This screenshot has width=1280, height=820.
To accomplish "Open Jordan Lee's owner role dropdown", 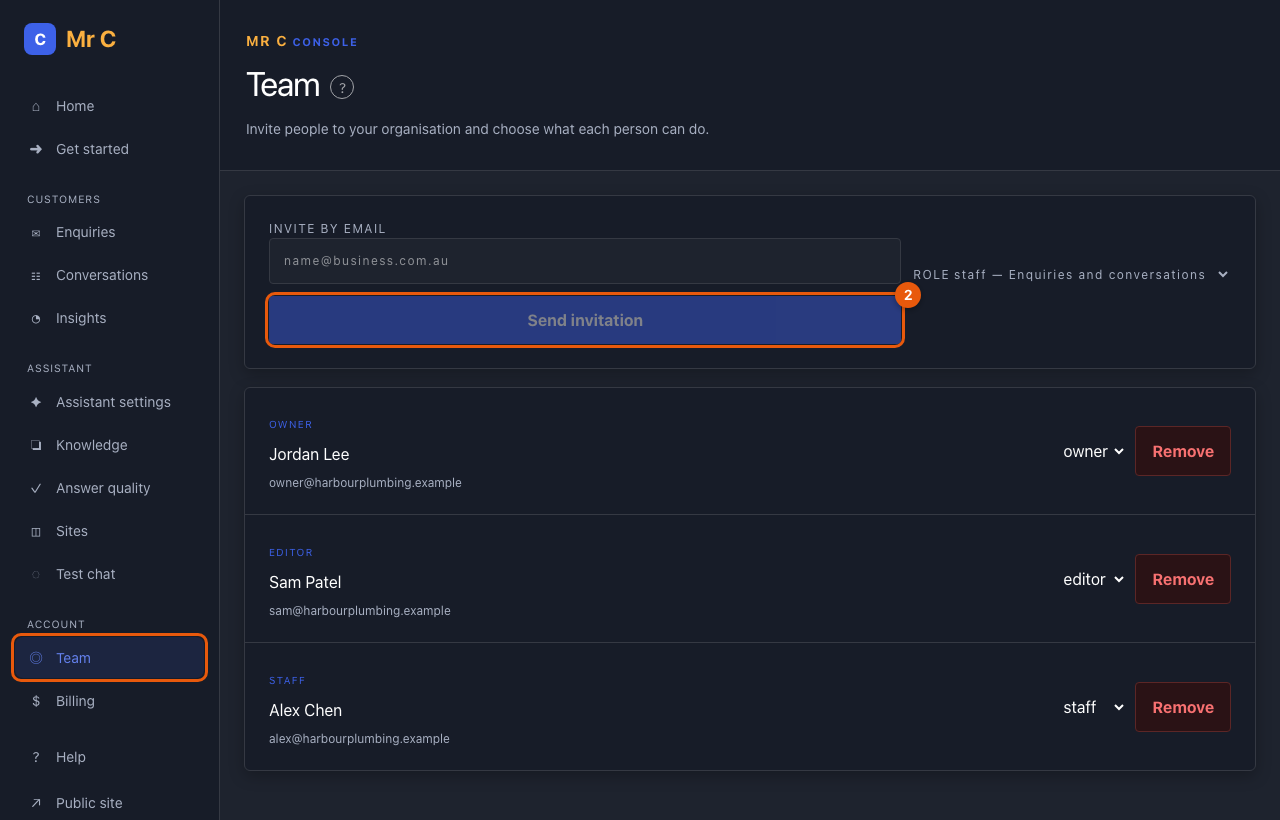I will click(x=1094, y=451).
